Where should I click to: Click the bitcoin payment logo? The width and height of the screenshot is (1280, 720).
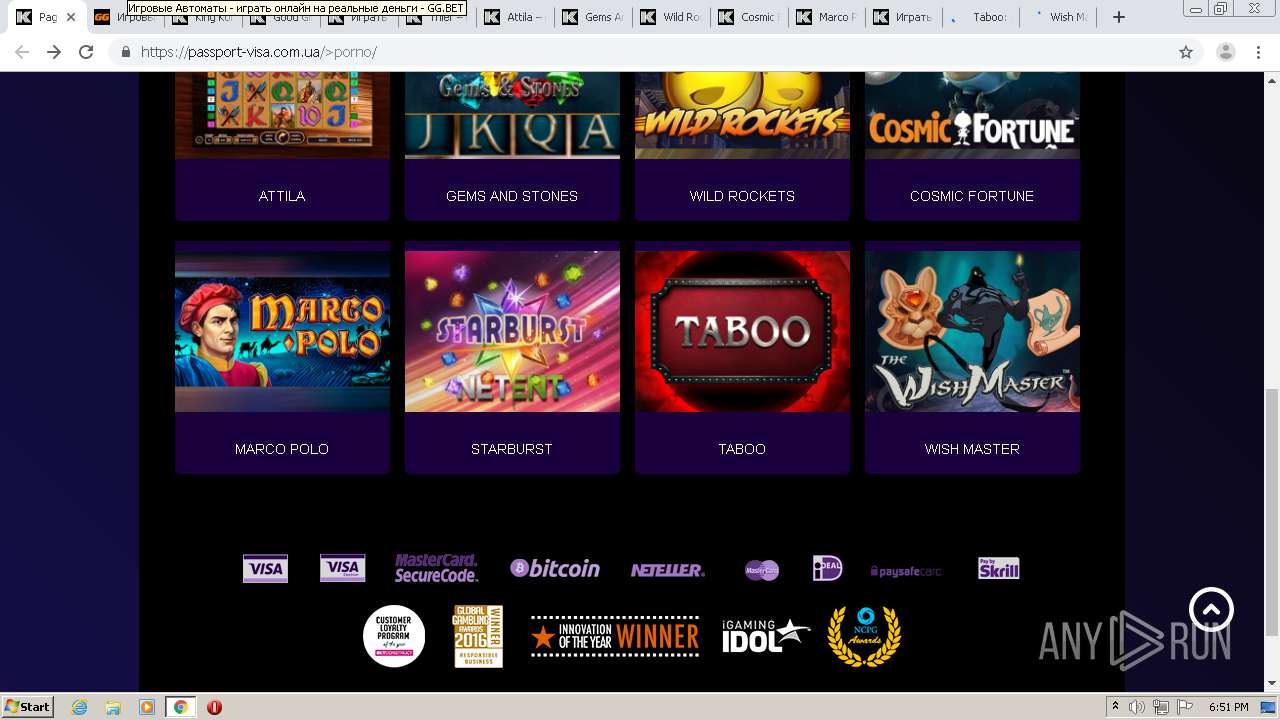point(555,568)
